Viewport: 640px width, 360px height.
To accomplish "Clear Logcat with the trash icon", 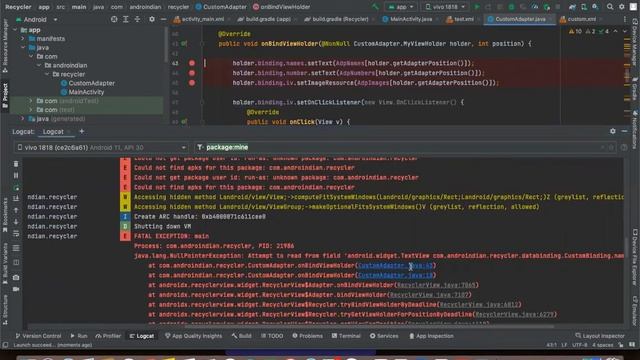I will 16,164.
